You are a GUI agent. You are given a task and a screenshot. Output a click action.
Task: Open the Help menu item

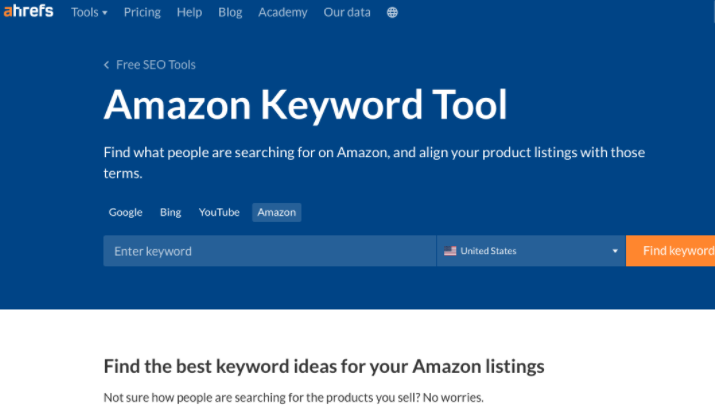pos(189,12)
